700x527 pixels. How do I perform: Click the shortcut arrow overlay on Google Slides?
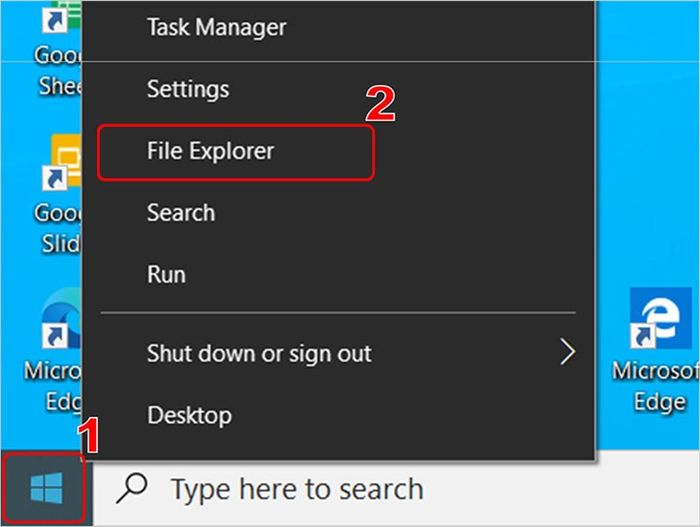point(54,179)
